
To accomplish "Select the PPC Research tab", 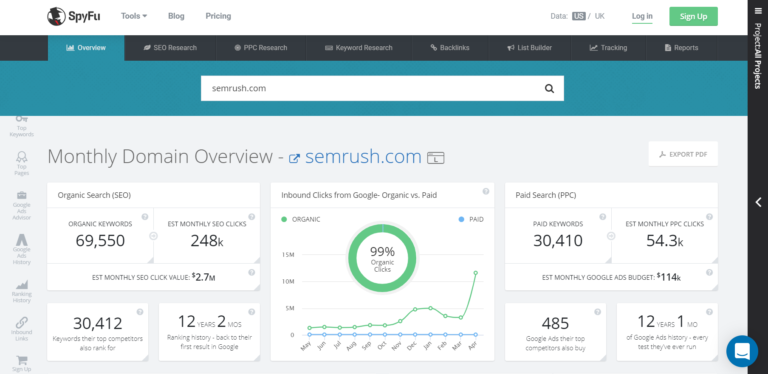I will tap(261, 47).
